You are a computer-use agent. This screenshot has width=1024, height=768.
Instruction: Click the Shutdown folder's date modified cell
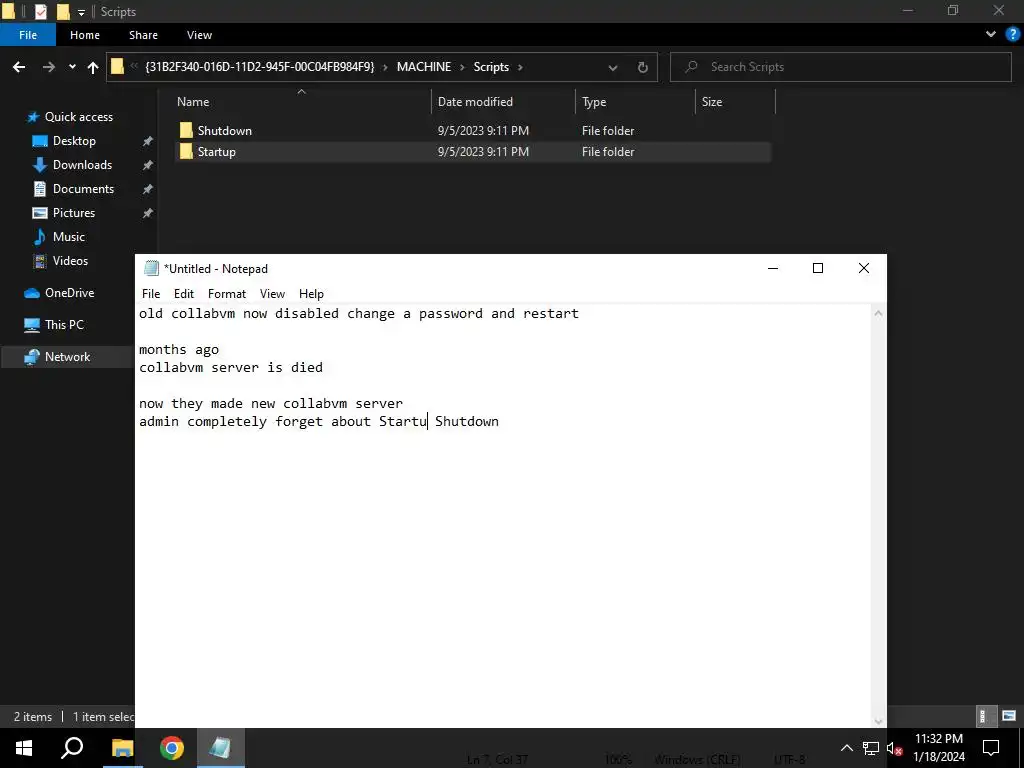(x=483, y=131)
